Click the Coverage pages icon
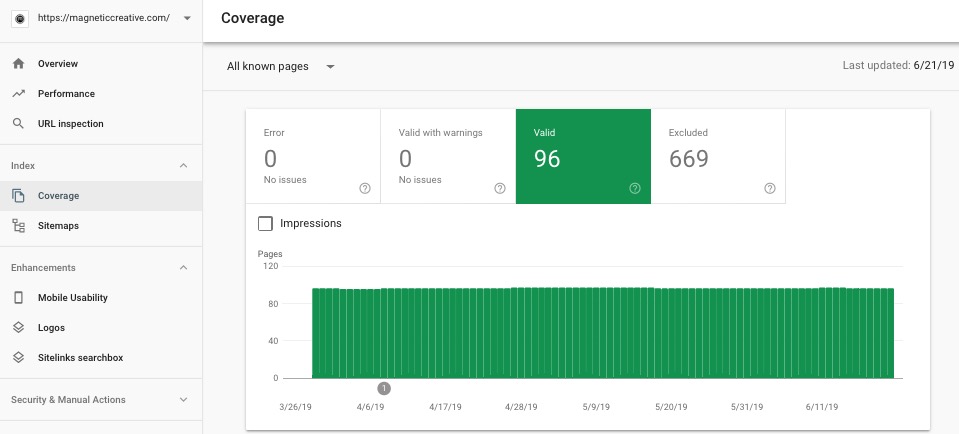This screenshot has width=959, height=434. pyautogui.click(x=18, y=196)
